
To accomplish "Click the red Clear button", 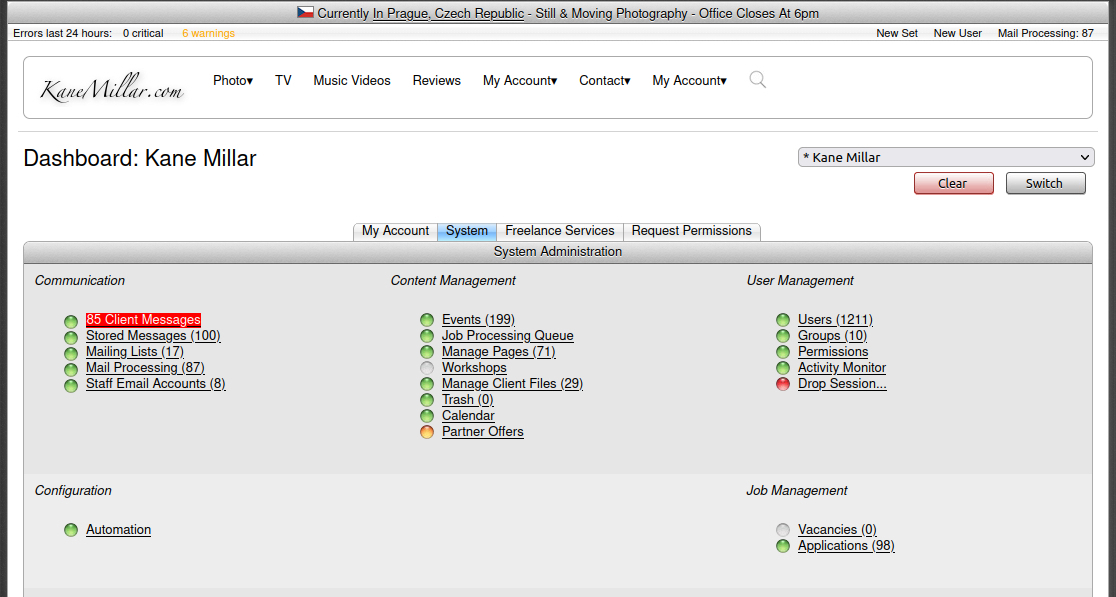I will pyautogui.click(x=954, y=184).
